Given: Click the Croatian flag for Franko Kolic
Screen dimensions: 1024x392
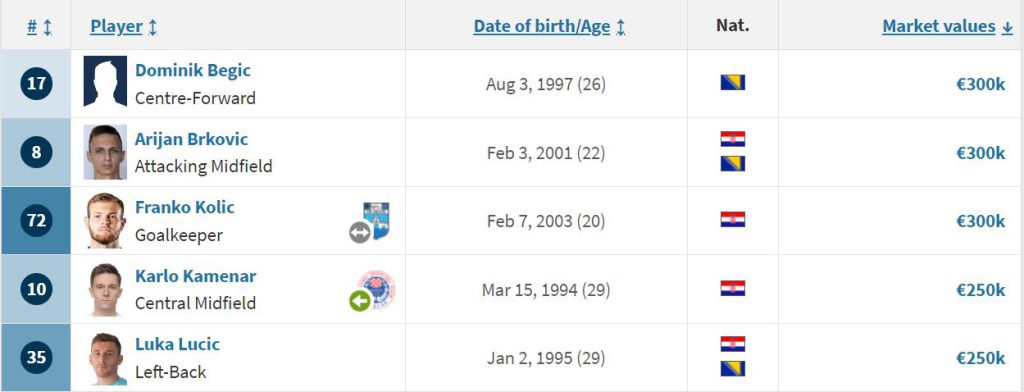Looking at the screenshot, I should click(x=733, y=220).
